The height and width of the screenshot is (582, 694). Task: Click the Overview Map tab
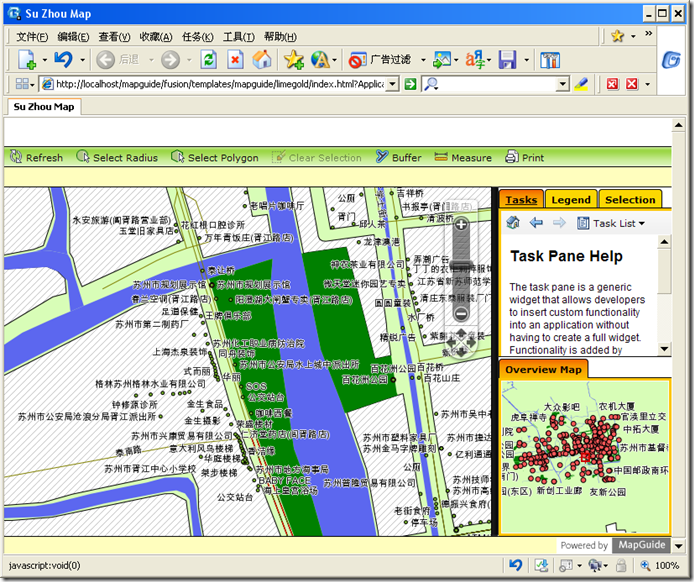click(x=543, y=370)
